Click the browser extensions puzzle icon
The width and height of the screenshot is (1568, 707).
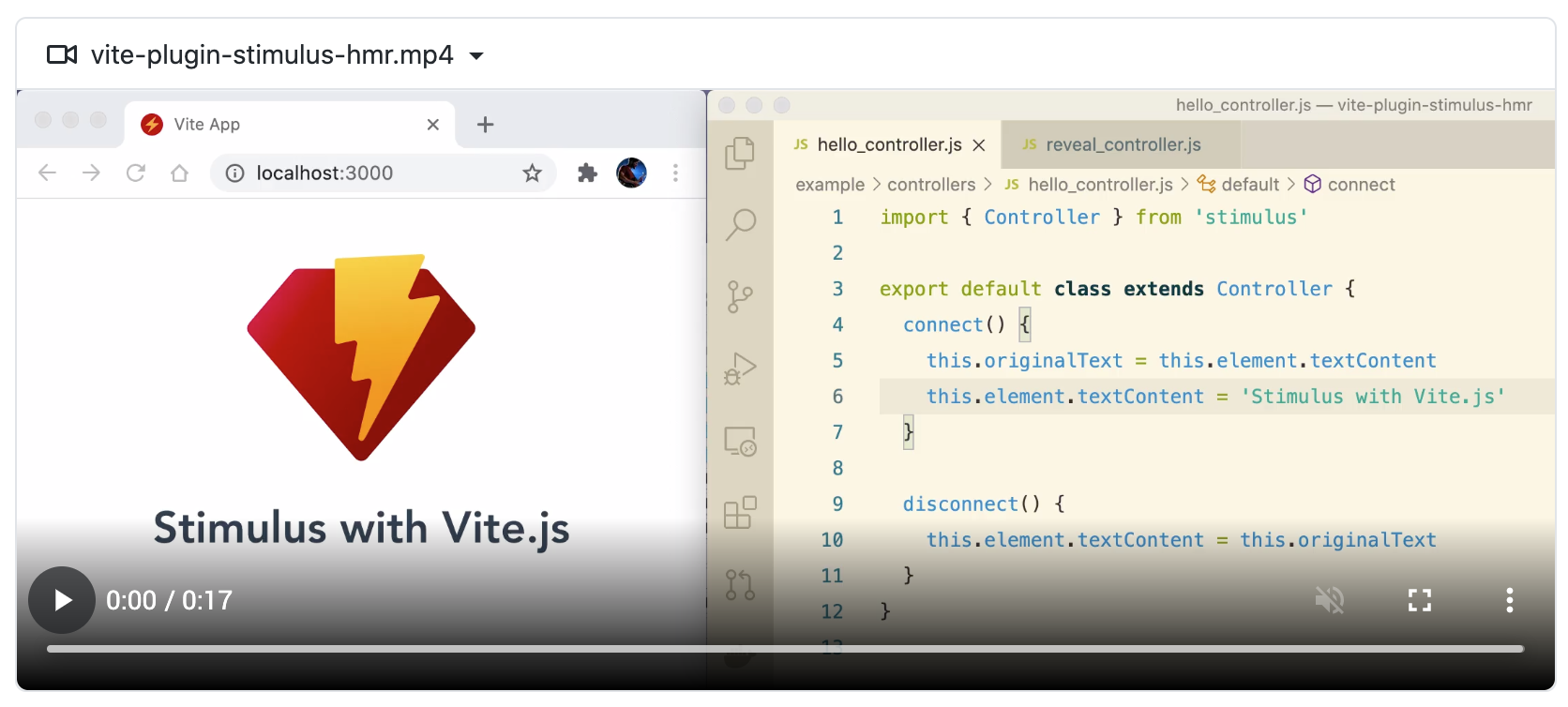click(587, 173)
